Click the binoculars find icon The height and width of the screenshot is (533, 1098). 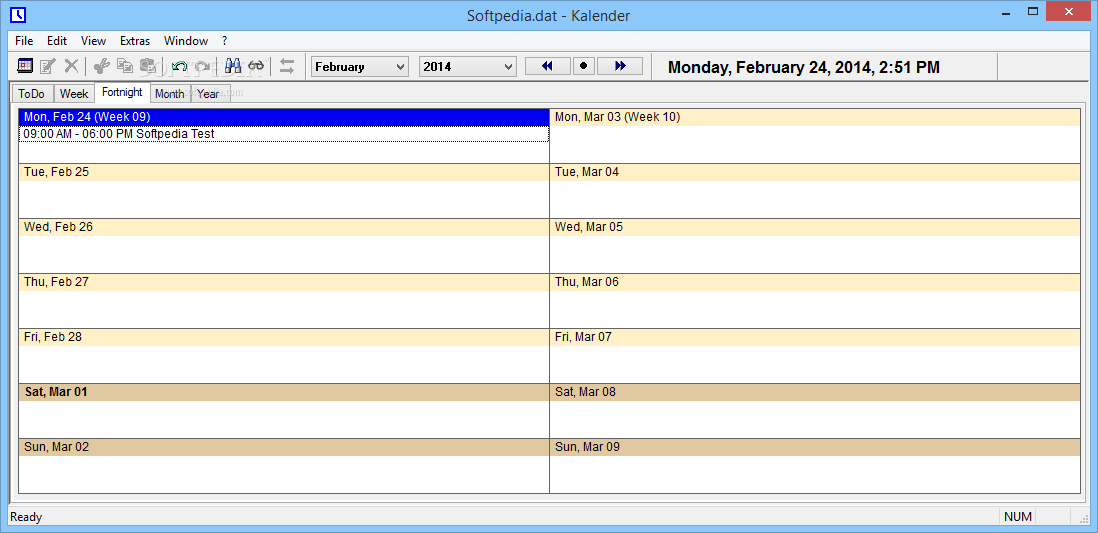pos(233,66)
